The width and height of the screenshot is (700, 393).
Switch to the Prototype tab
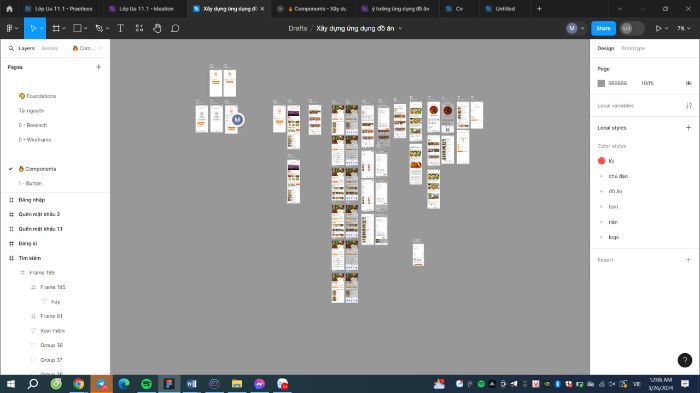pos(633,48)
